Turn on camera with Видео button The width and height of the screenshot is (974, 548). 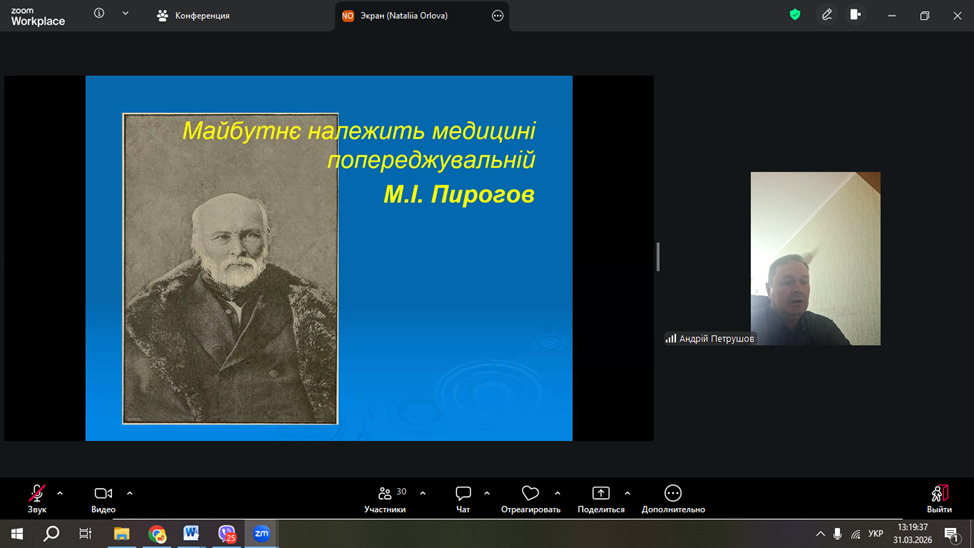(103, 497)
